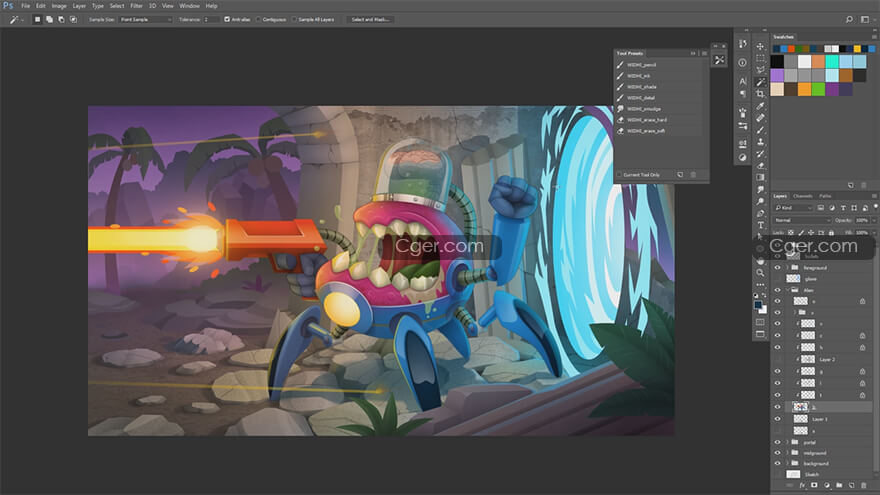Pick the orange swatch in Swatches

pos(805,89)
